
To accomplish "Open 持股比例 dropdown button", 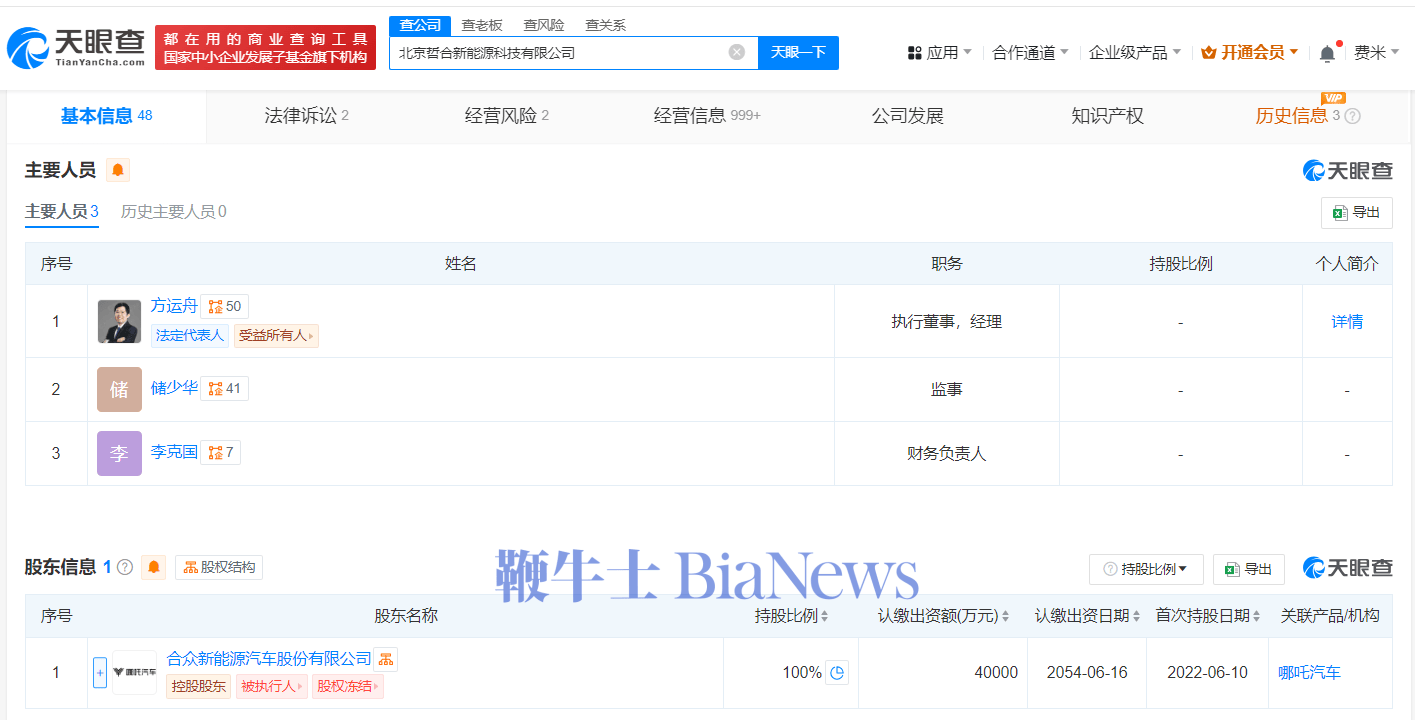I will 1146,569.
